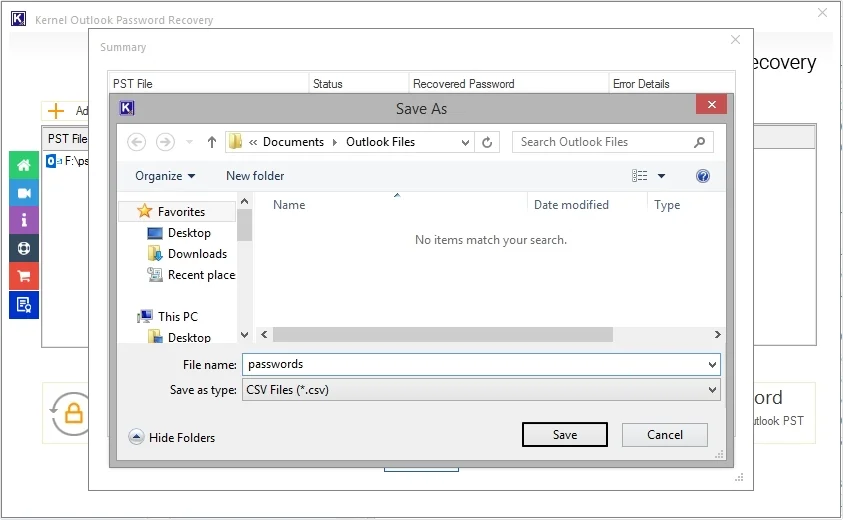Open the blue Help question icon
This screenshot has height=520, width=843.
tap(703, 176)
